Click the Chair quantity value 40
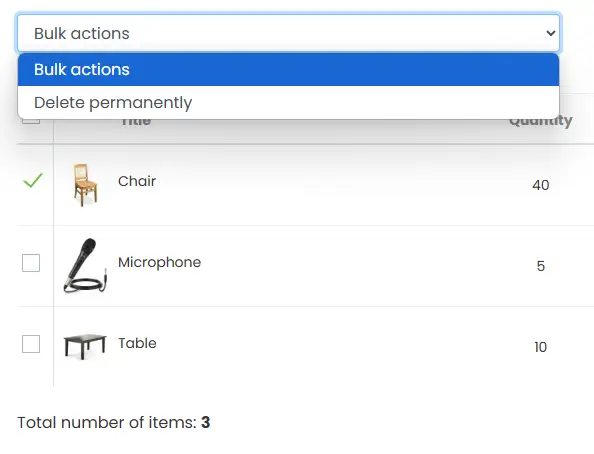This screenshot has height=454, width=594. tap(541, 185)
